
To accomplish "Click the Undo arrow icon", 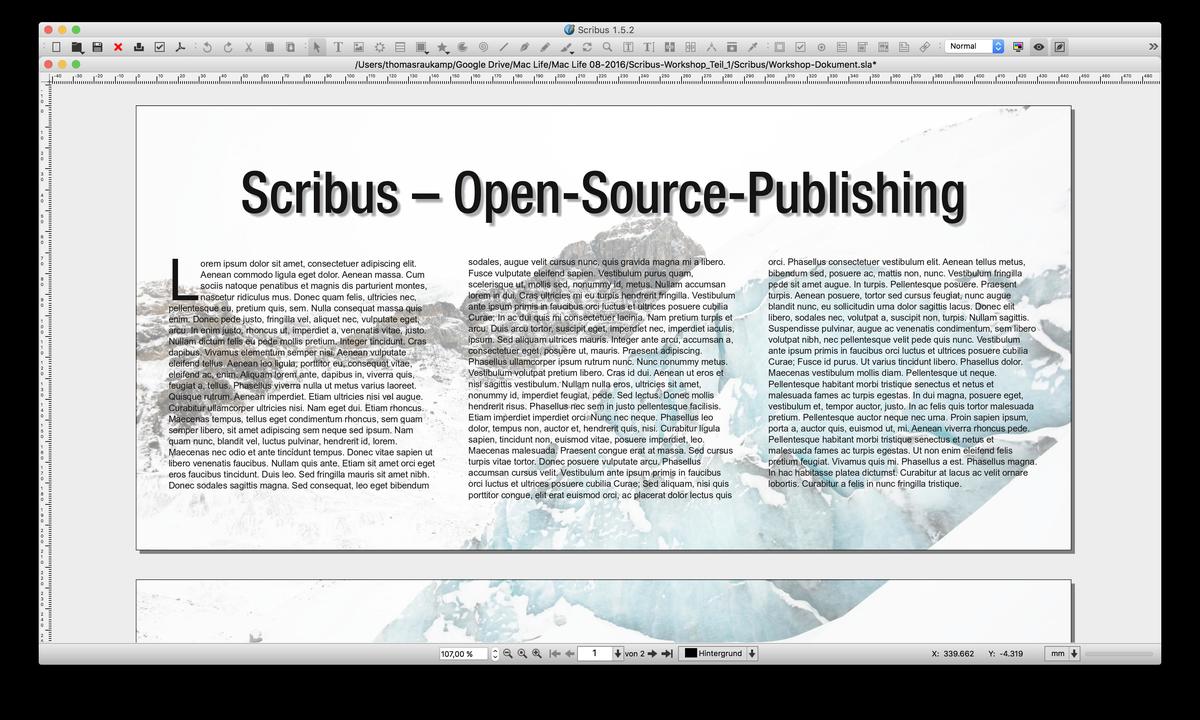I will [x=207, y=47].
